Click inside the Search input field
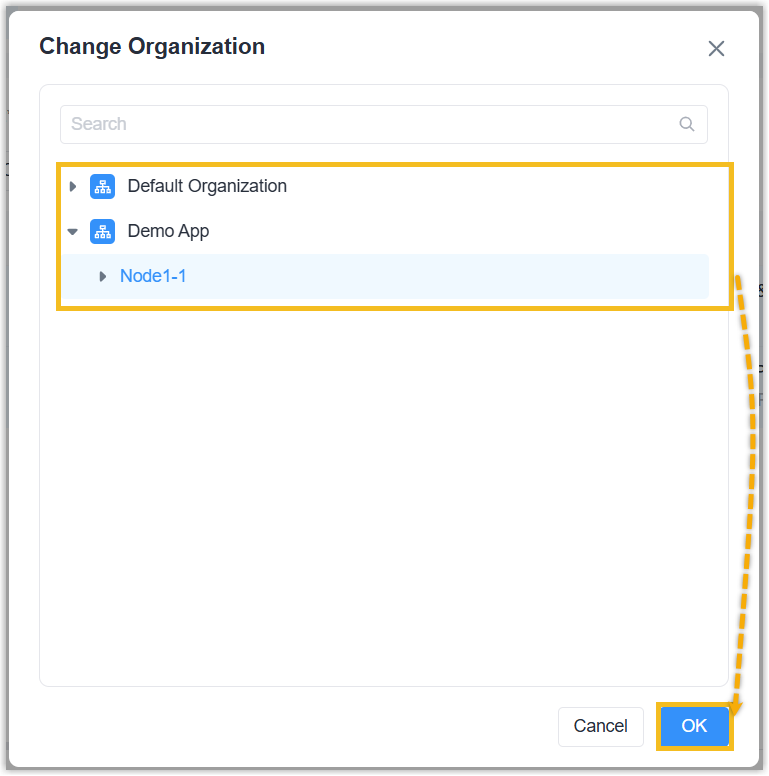769x776 pixels. 360,125
